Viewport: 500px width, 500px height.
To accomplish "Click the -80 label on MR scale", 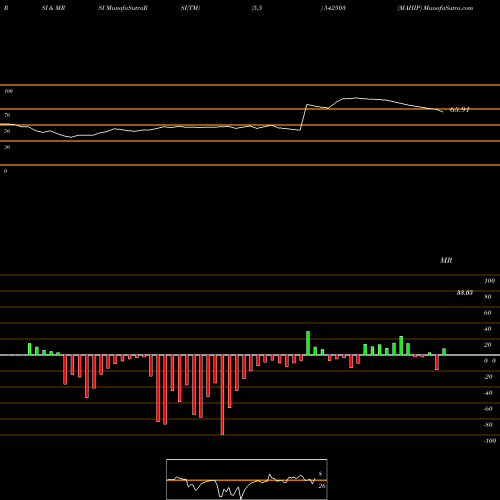I will point(488,425).
